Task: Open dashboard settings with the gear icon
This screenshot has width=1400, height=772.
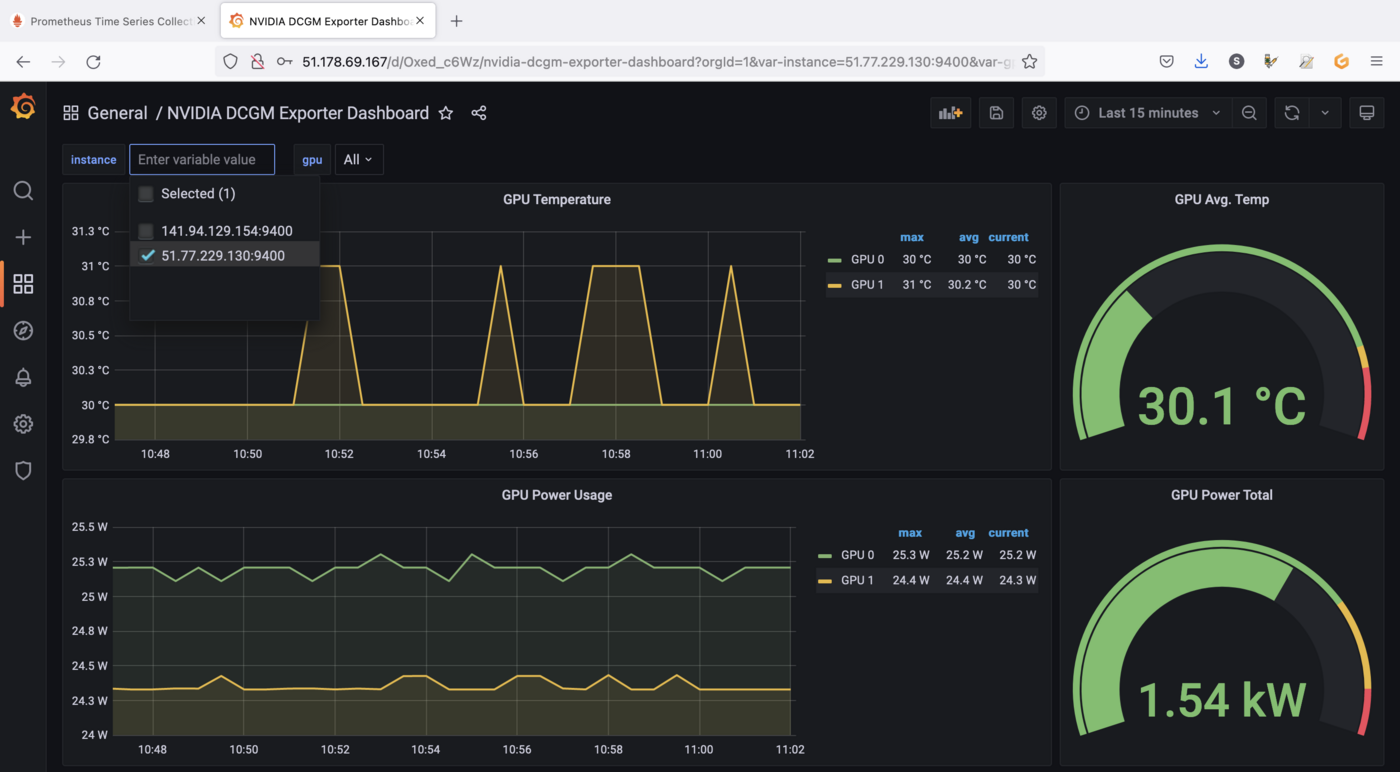Action: coord(1038,112)
